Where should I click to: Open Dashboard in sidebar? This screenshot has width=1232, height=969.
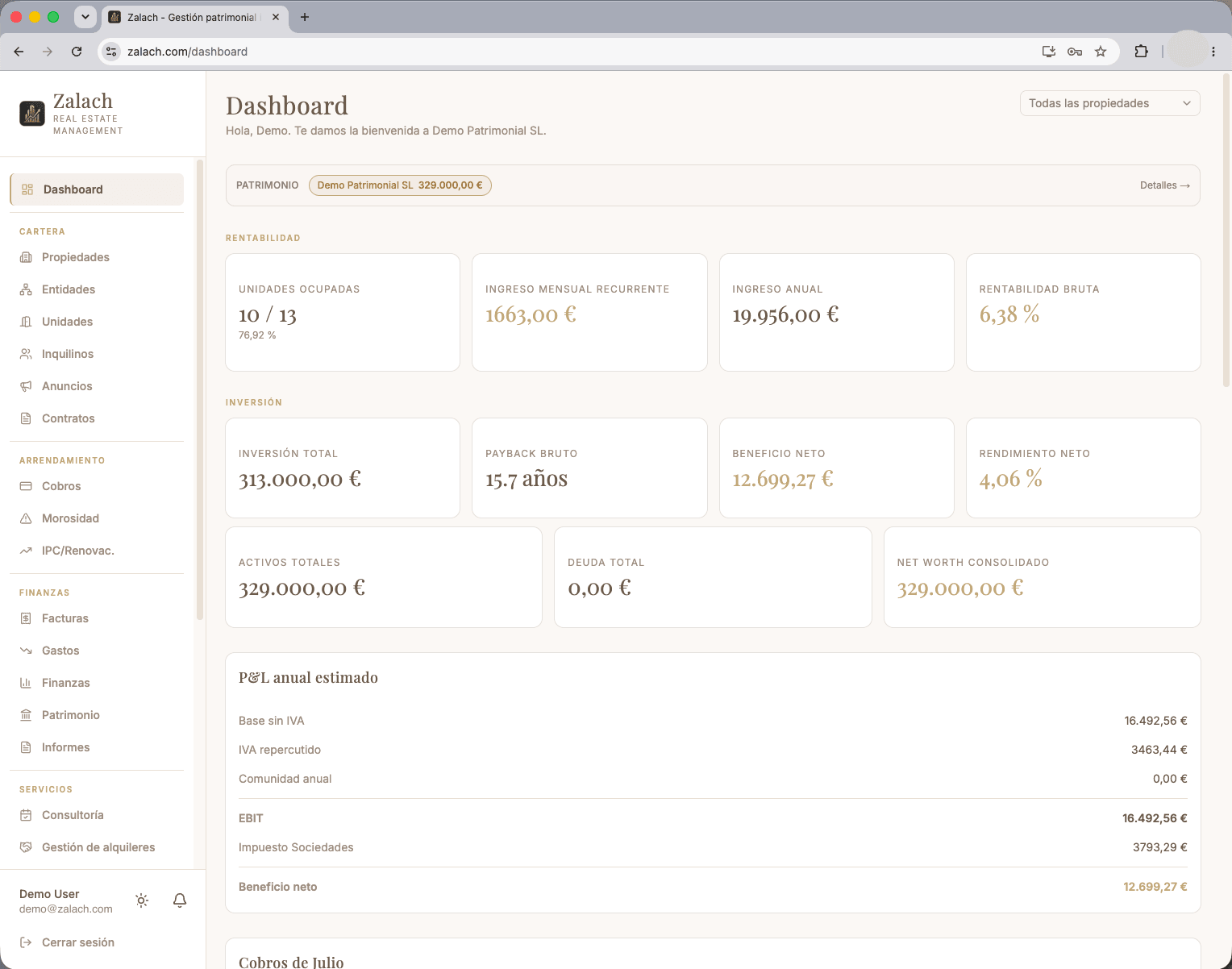tap(97, 189)
